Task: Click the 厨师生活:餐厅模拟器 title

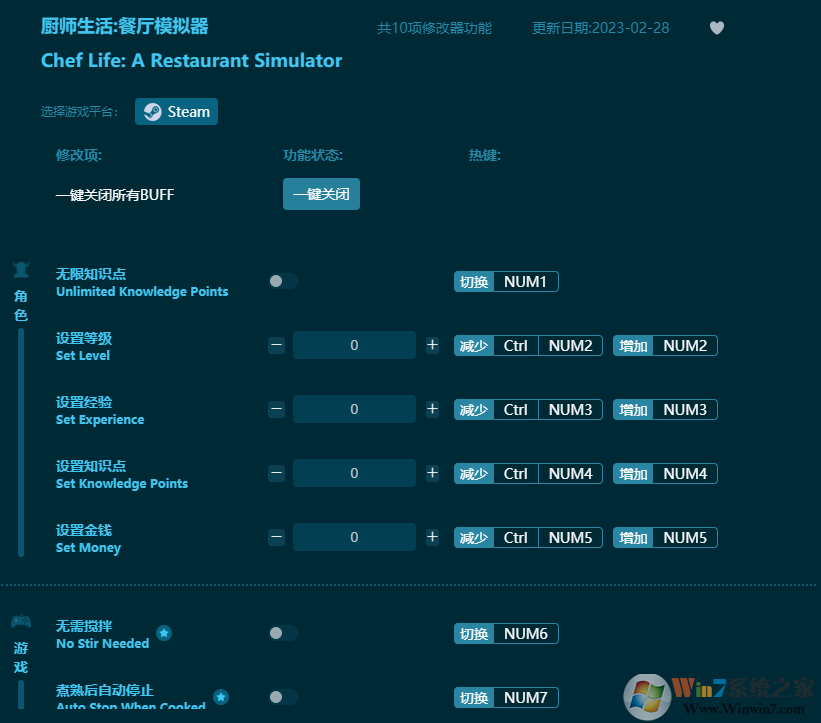Action: [125, 26]
